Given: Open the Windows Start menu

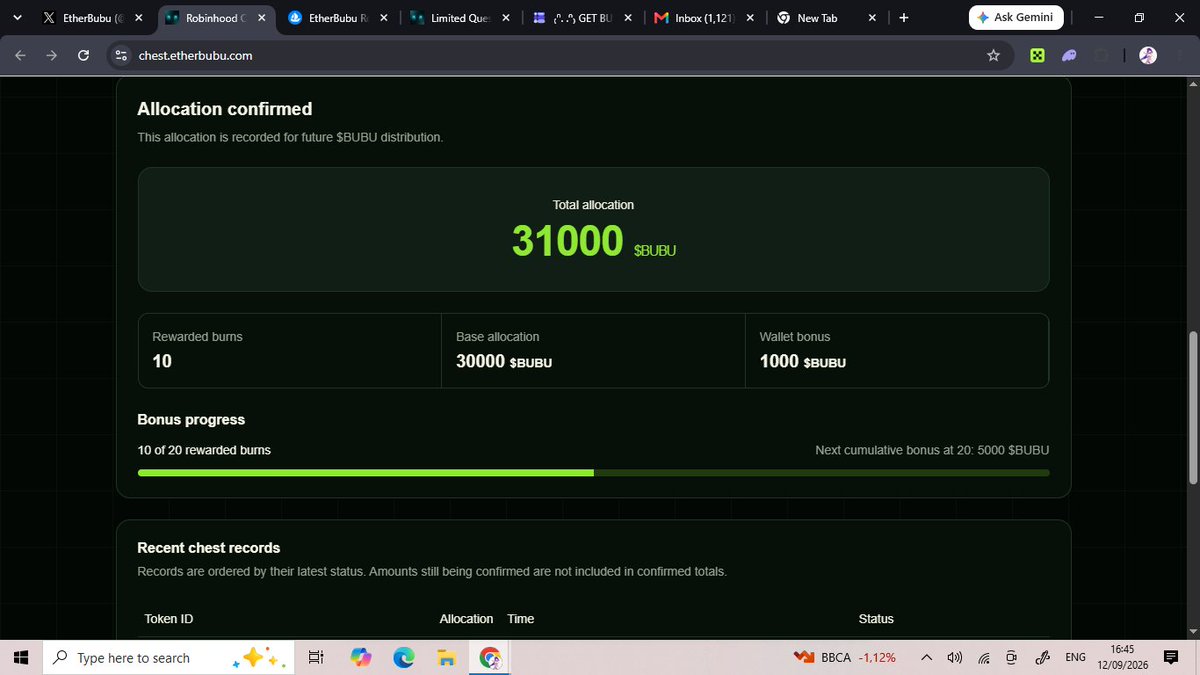Looking at the screenshot, I should [x=21, y=657].
